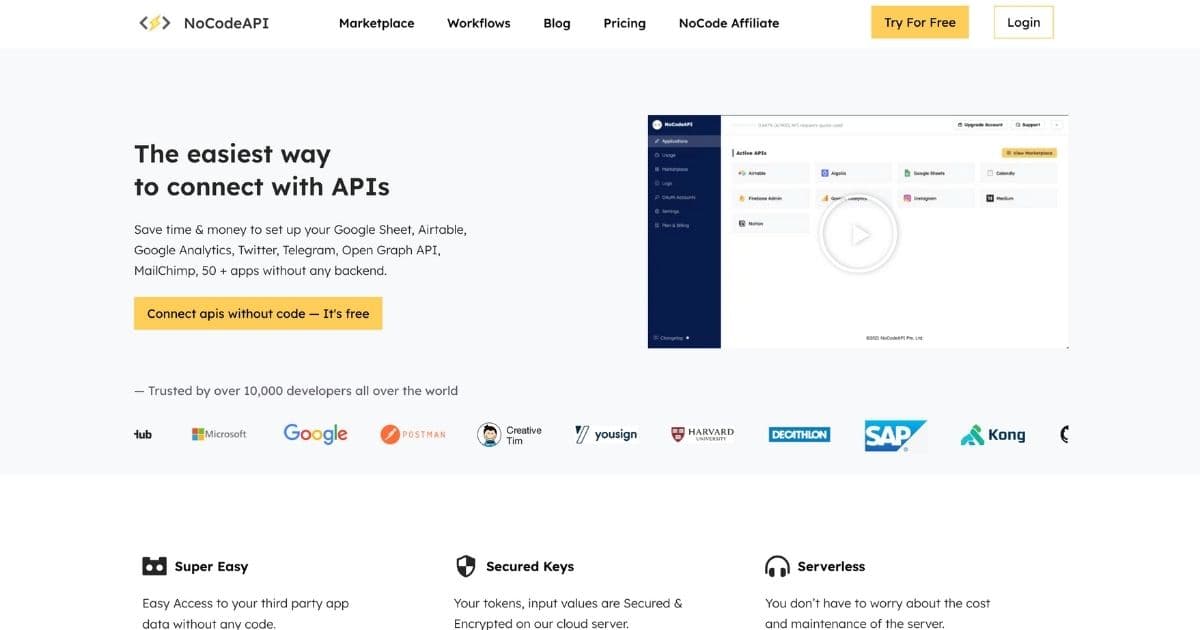
Task: Click Connect apis without code button
Action: [x=258, y=313]
